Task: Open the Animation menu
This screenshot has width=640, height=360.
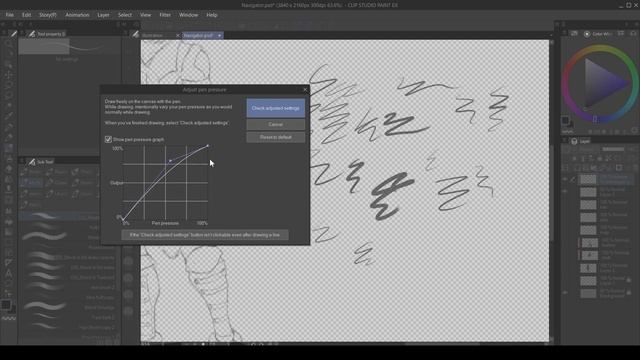Action: [x=77, y=15]
